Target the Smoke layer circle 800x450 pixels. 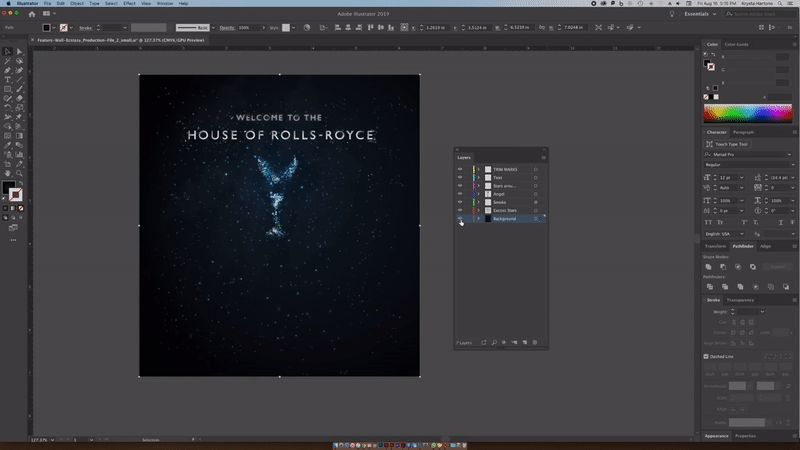tap(536, 202)
